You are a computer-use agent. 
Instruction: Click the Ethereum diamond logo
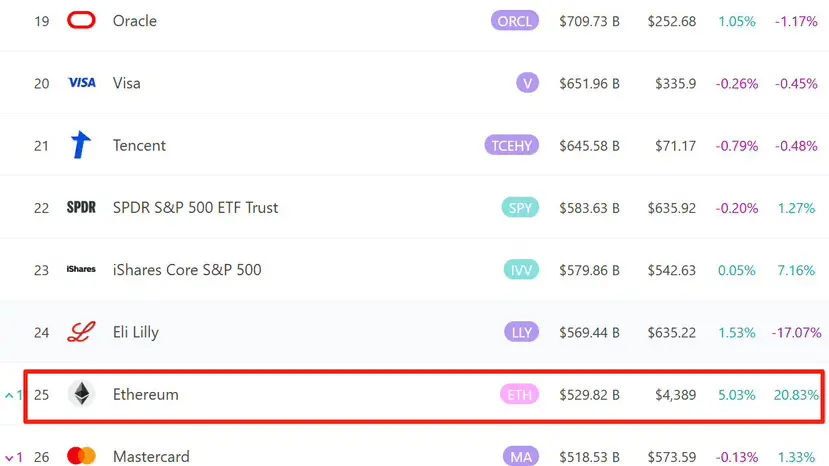click(x=81, y=394)
